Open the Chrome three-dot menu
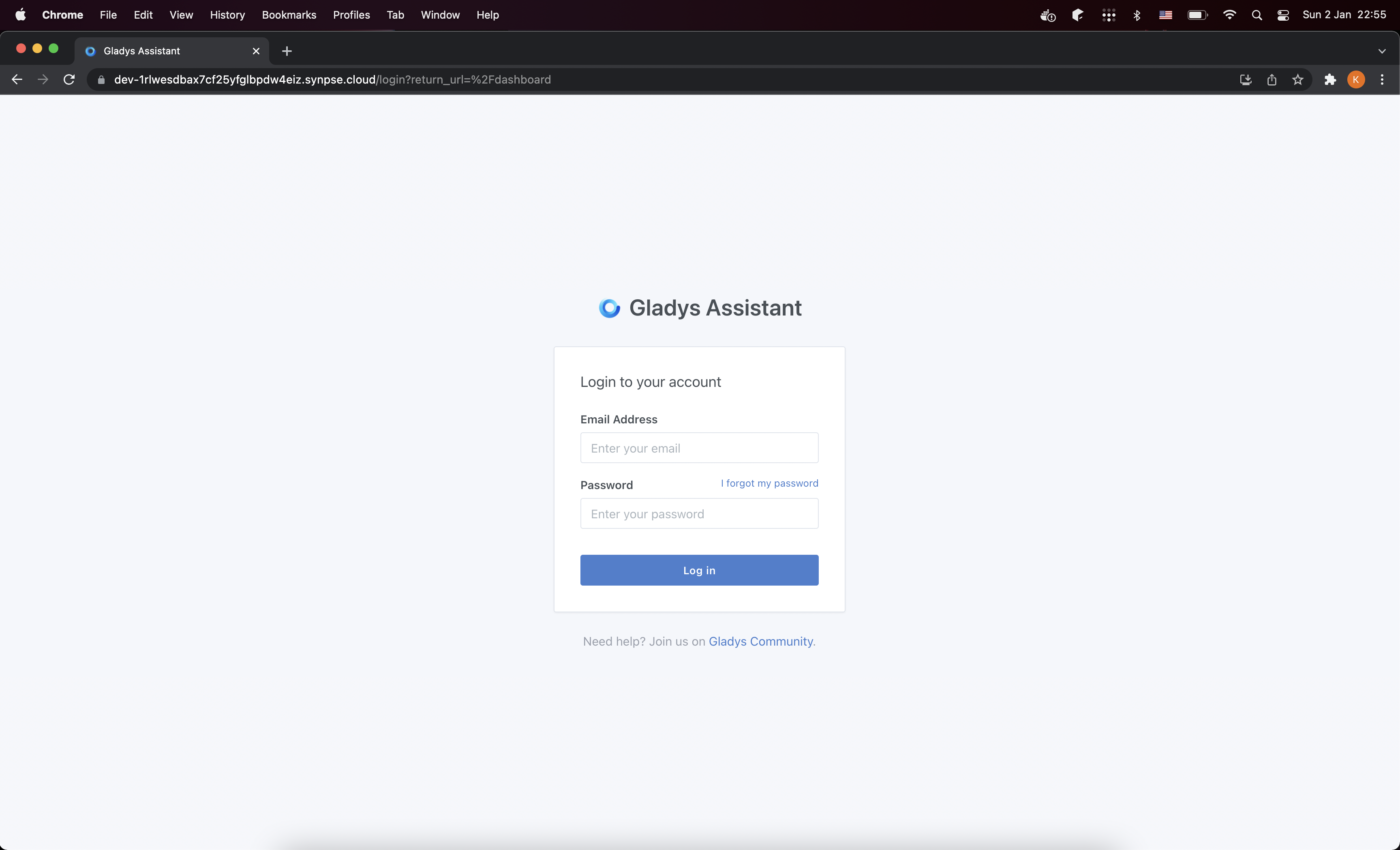Screen dimensions: 1400x850 pos(1383,79)
